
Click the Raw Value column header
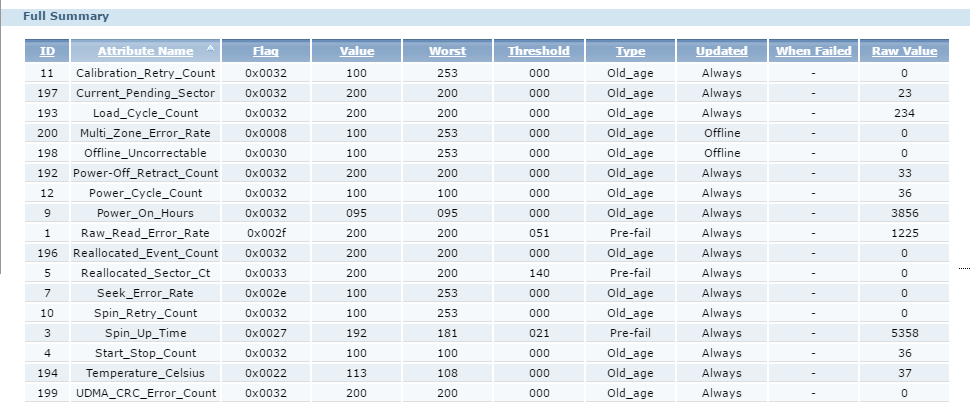click(x=903, y=51)
